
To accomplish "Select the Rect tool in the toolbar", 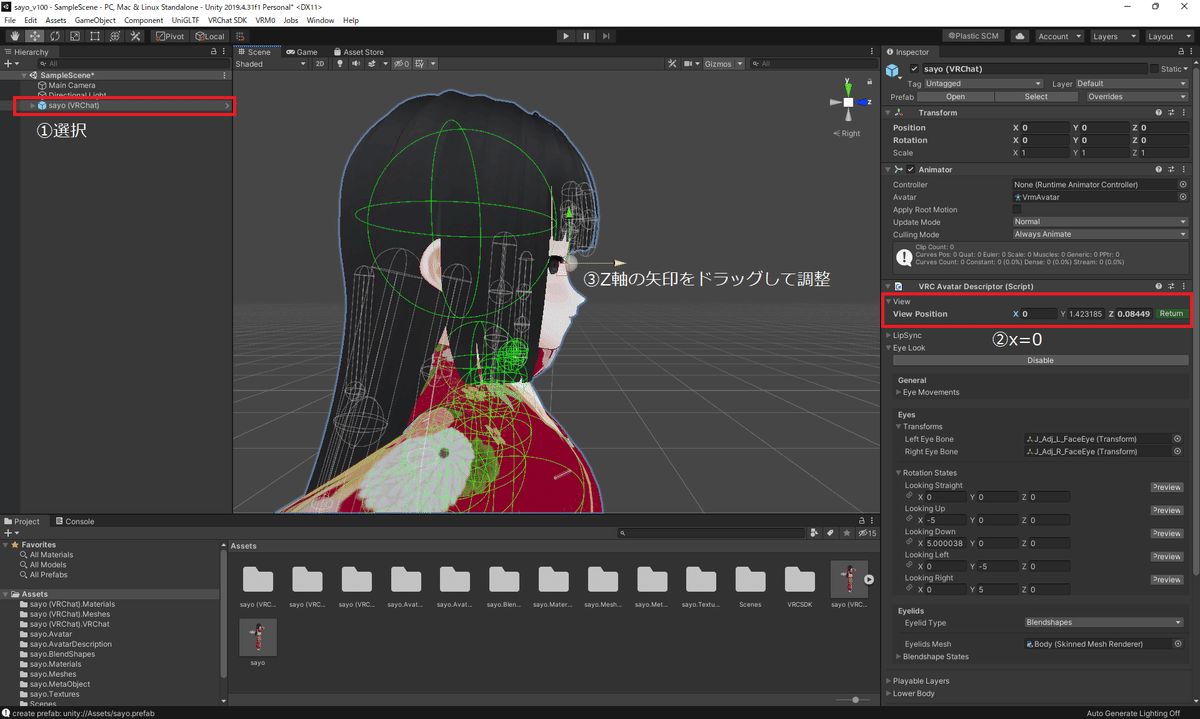I will pyautogui.click(x=94, y=36).
